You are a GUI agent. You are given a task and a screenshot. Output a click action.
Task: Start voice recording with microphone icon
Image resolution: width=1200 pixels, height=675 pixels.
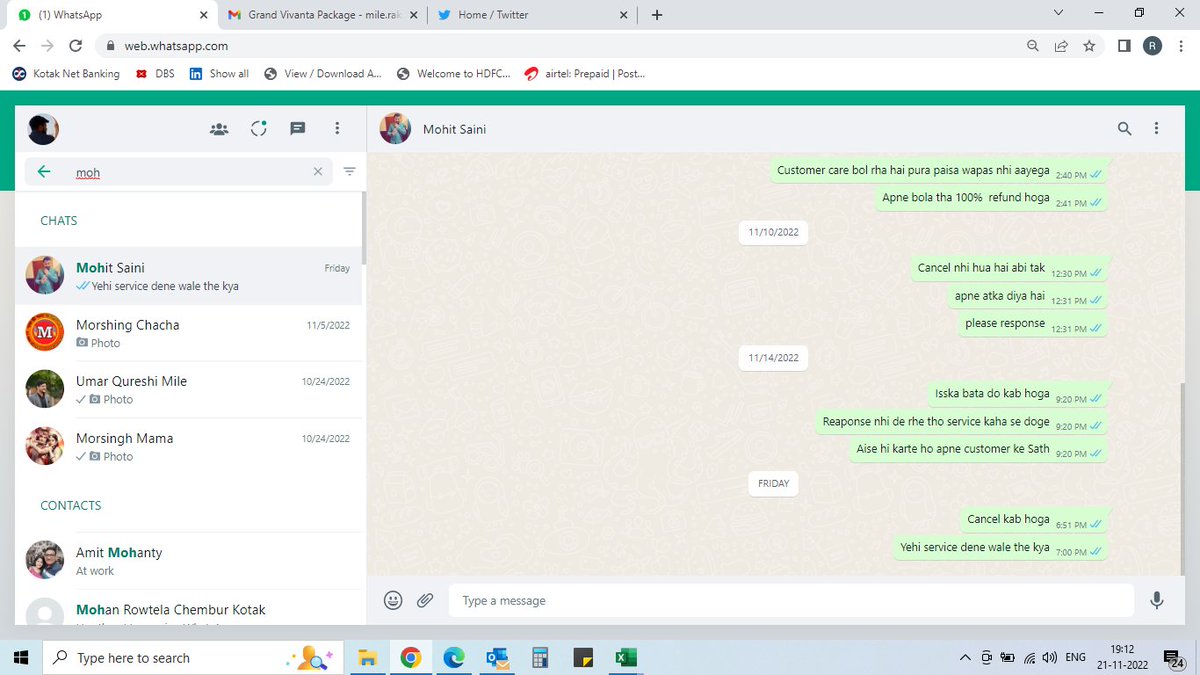click(1157, 600)
